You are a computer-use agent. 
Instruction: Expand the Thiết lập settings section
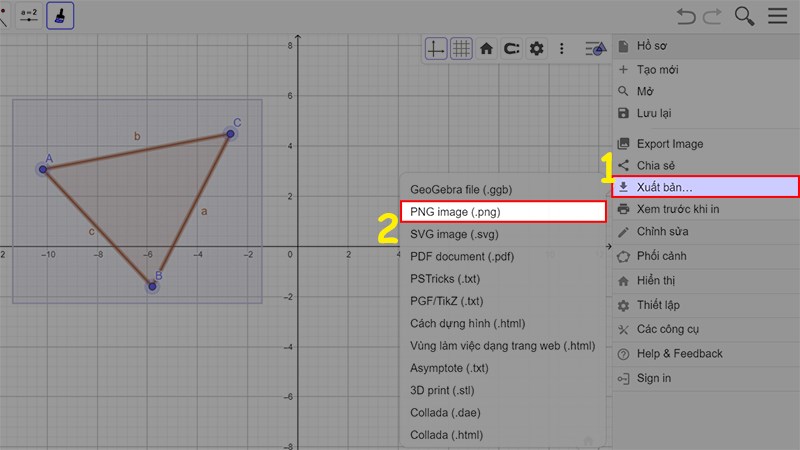pos(706,305)
